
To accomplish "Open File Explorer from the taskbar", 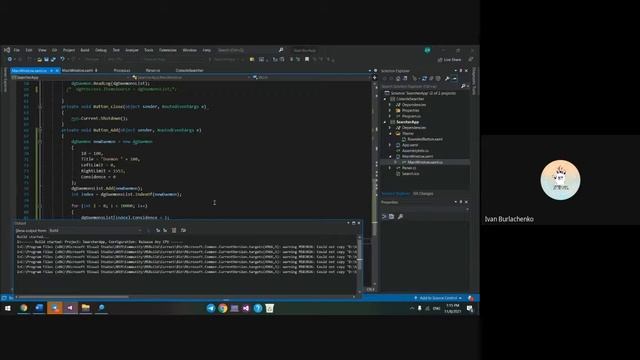I will click(86, 308).
